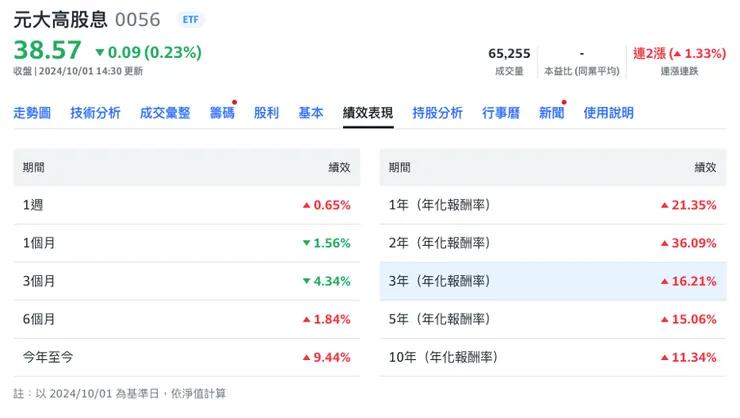
Task: Click the 15.06% five-year return value
Action: point(689,319)
